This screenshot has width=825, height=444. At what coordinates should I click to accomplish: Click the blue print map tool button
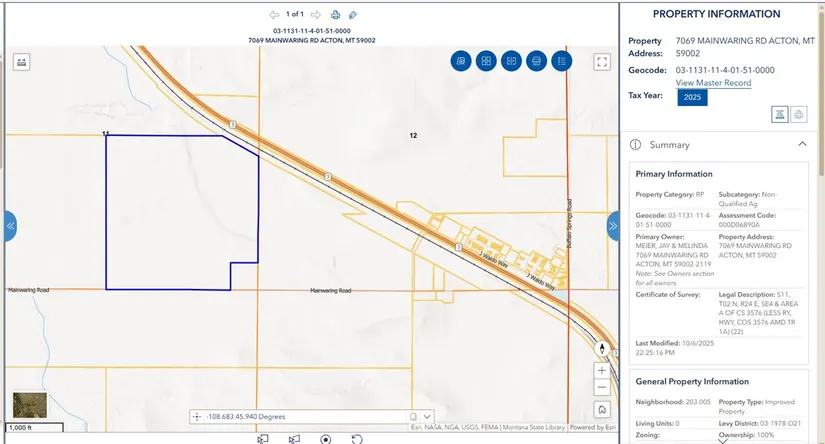537,61
